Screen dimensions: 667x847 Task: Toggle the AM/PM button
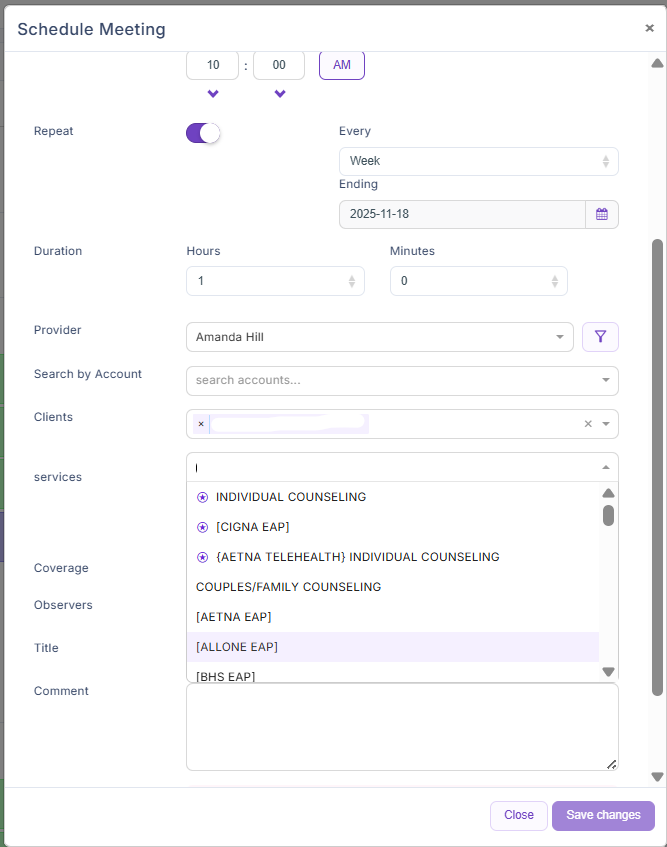click(x=342, y=65)
